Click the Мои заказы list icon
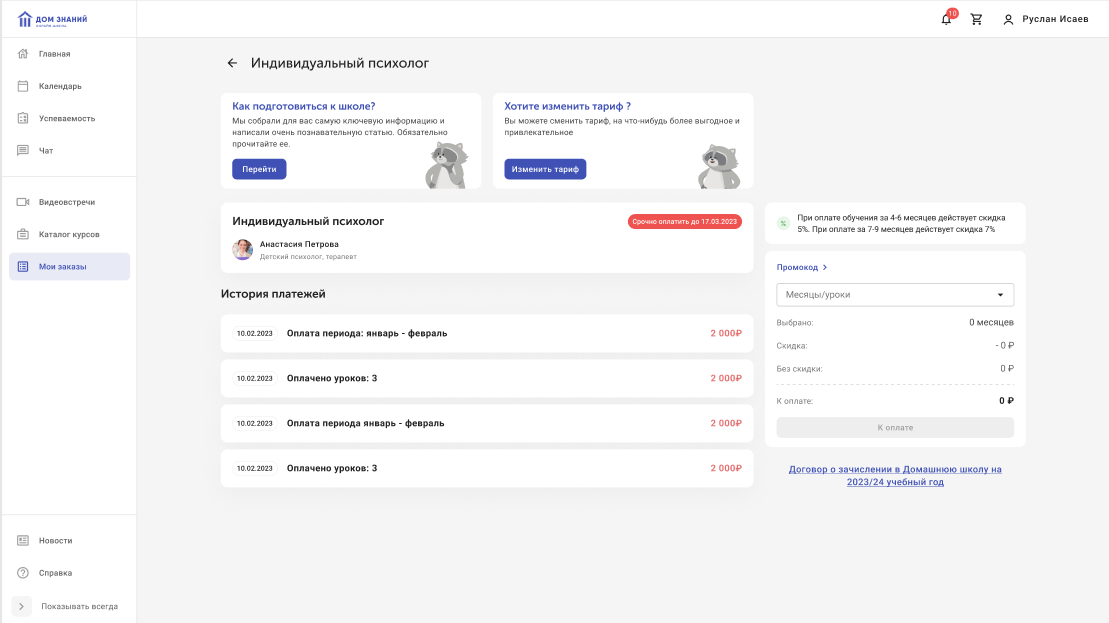Screen dimensions: 1109x623 click(x=23, y=267)
